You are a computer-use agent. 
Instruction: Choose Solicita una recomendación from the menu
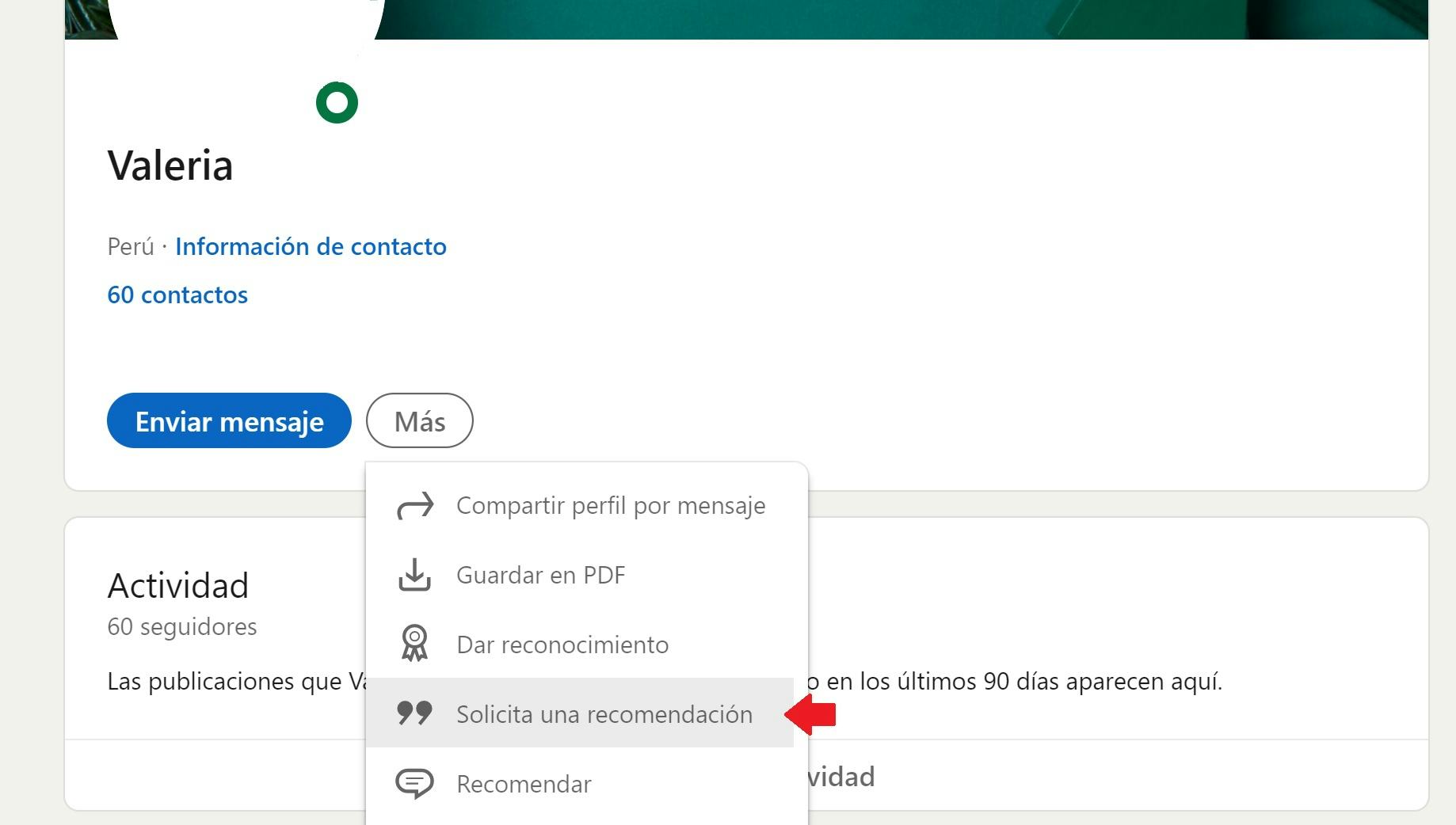604,713
